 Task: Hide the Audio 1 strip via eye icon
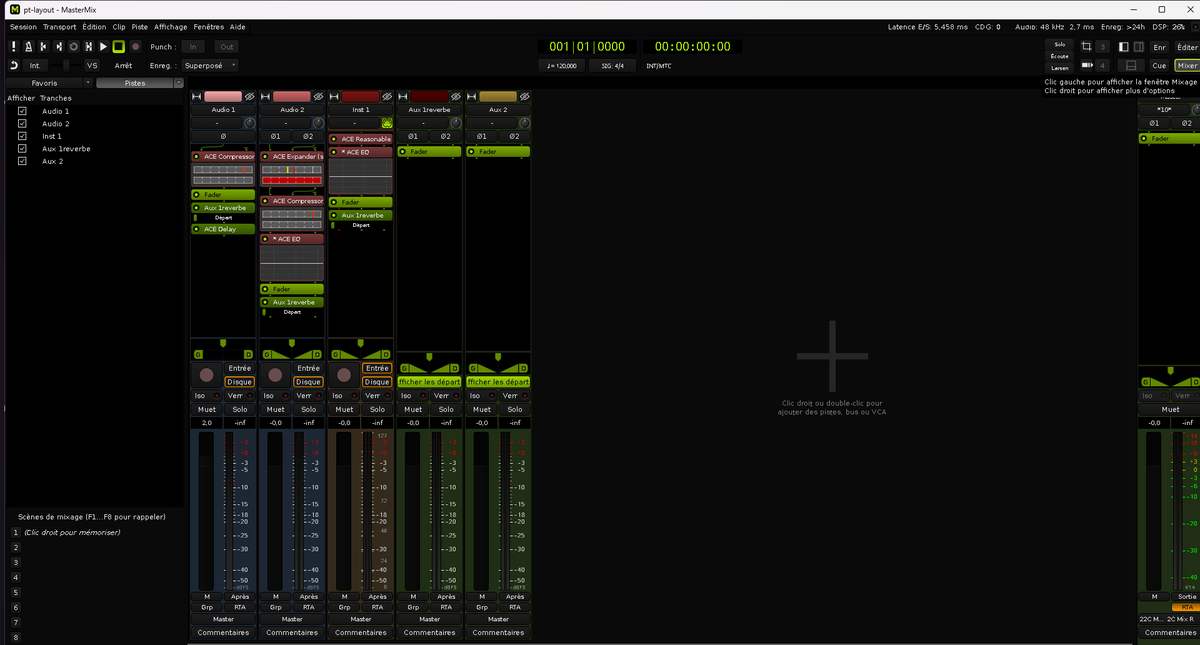coord(250,97)
